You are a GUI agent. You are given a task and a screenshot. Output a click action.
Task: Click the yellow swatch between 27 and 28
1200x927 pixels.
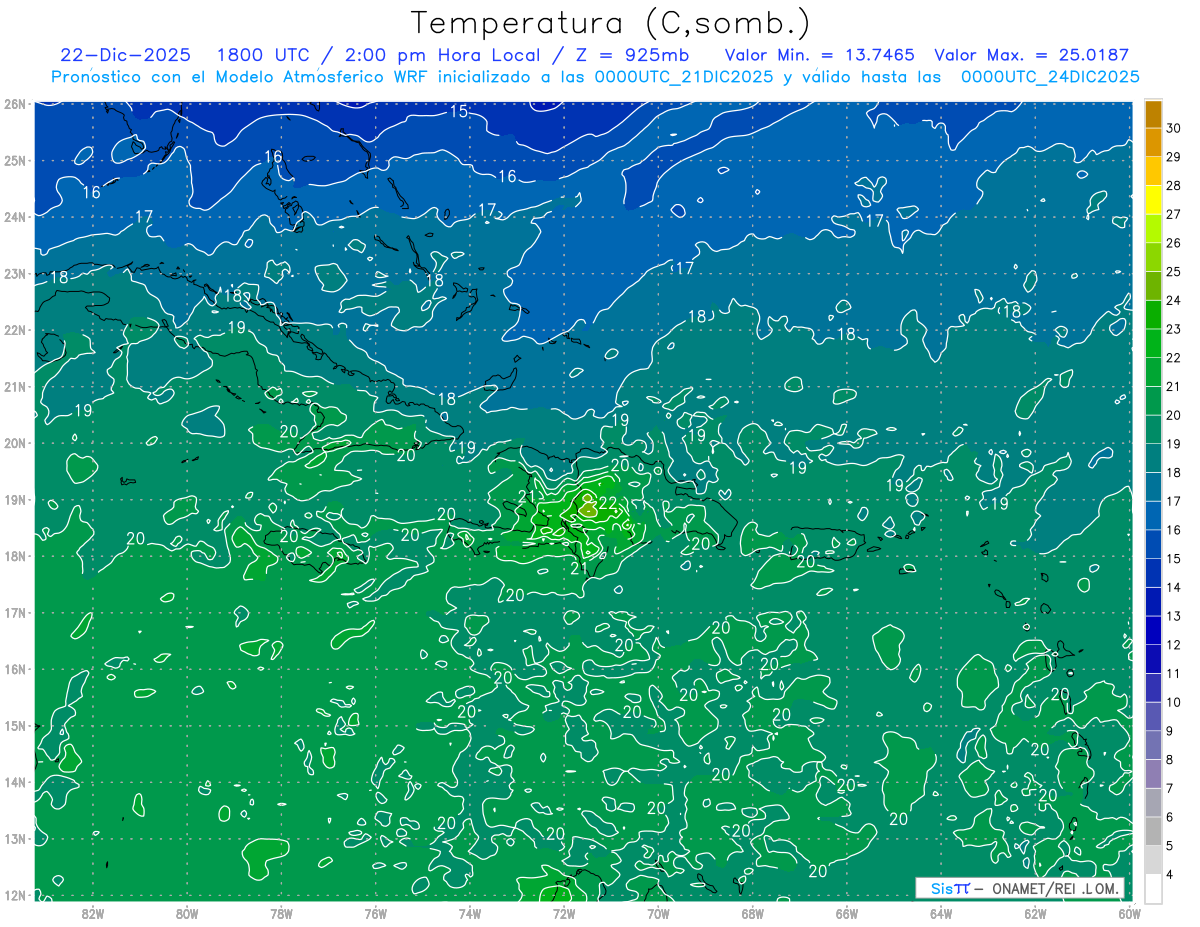pos(1153,200)
